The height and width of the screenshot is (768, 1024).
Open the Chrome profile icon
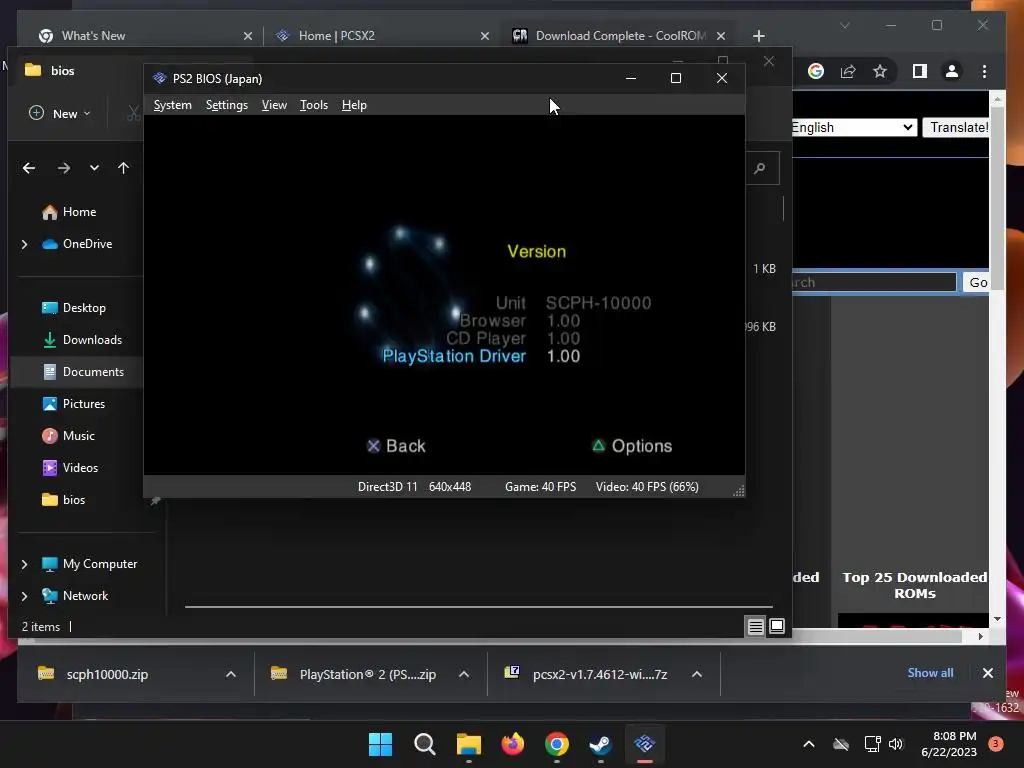(952, 71)
